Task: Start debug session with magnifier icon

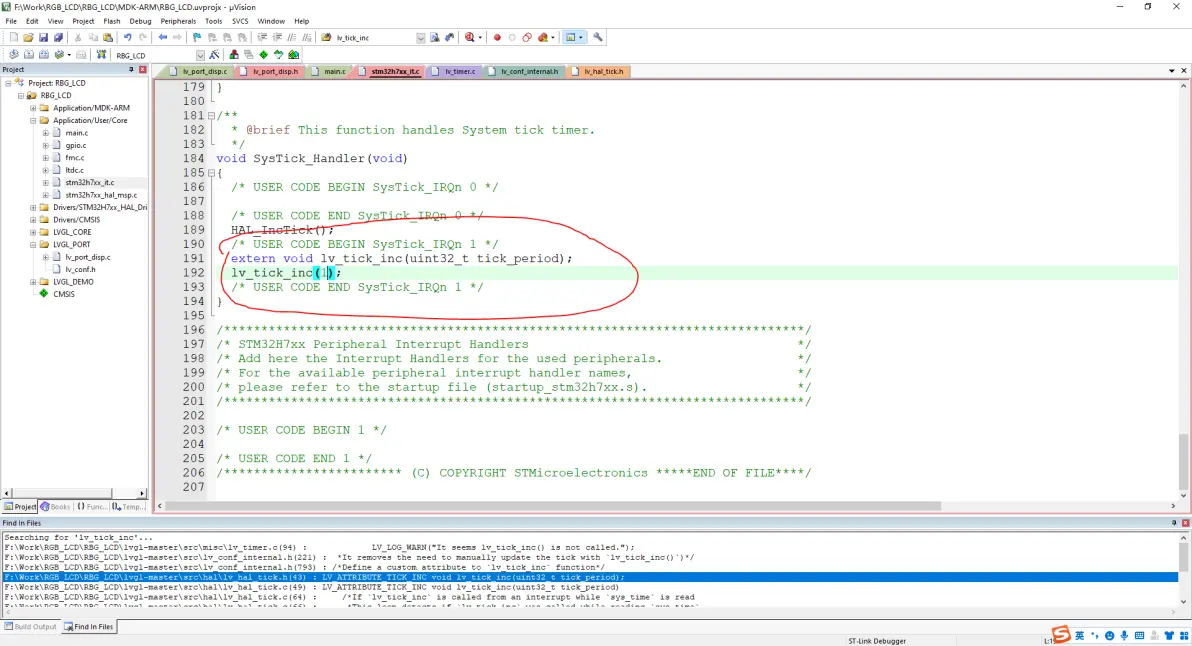Action: (x=469, y=38)
